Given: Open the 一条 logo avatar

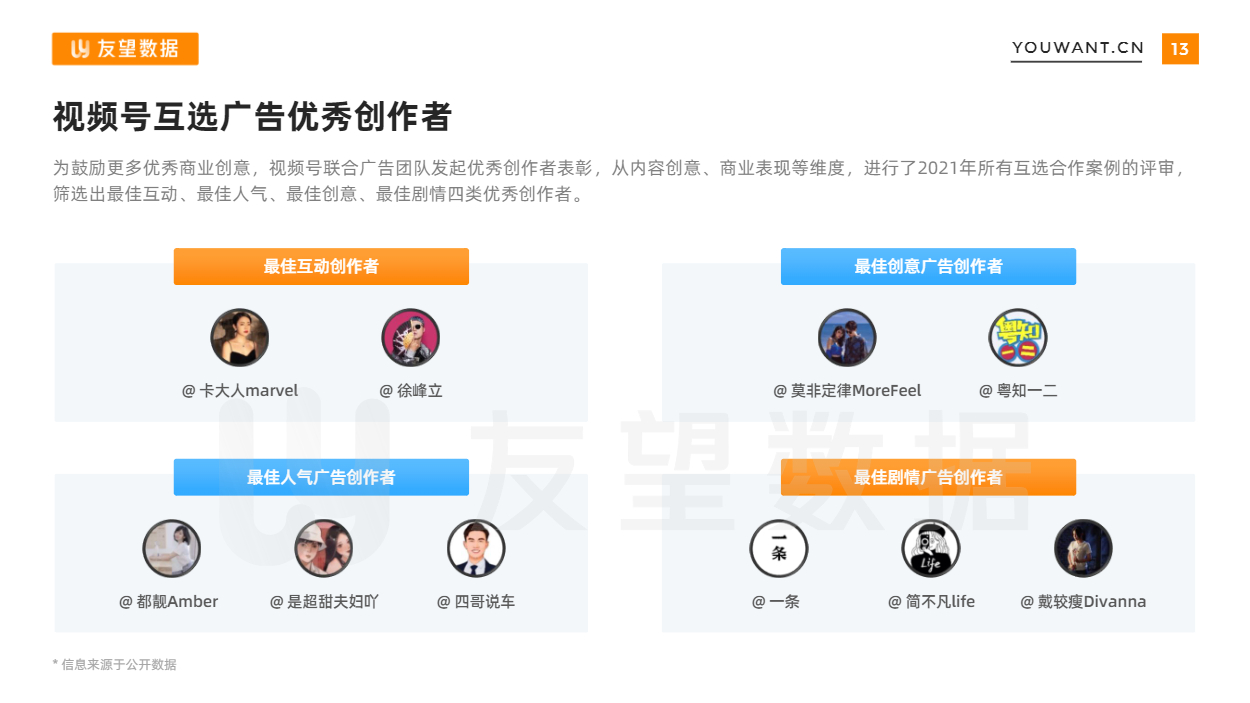Looking at the screenshot, I should point(779,548).
